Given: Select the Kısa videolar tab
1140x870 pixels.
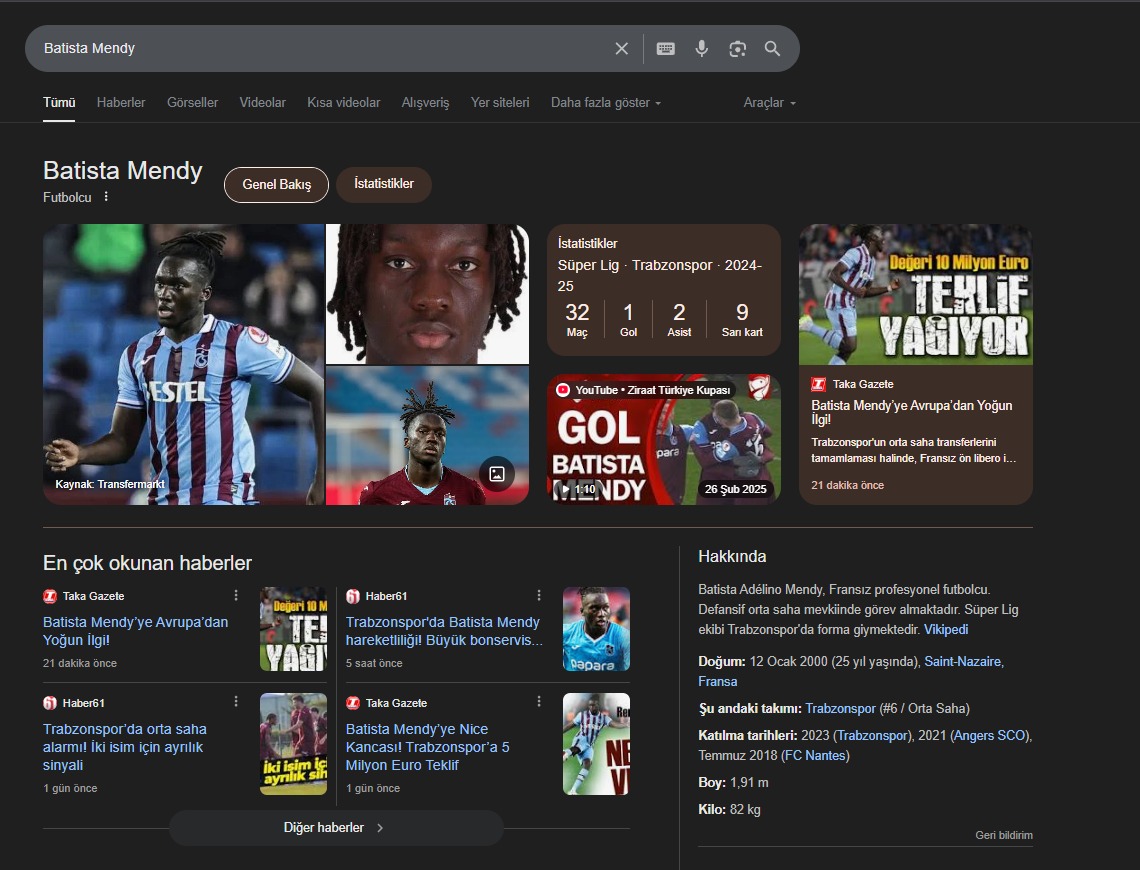Looking at the screenshot, I should [343, 102].
